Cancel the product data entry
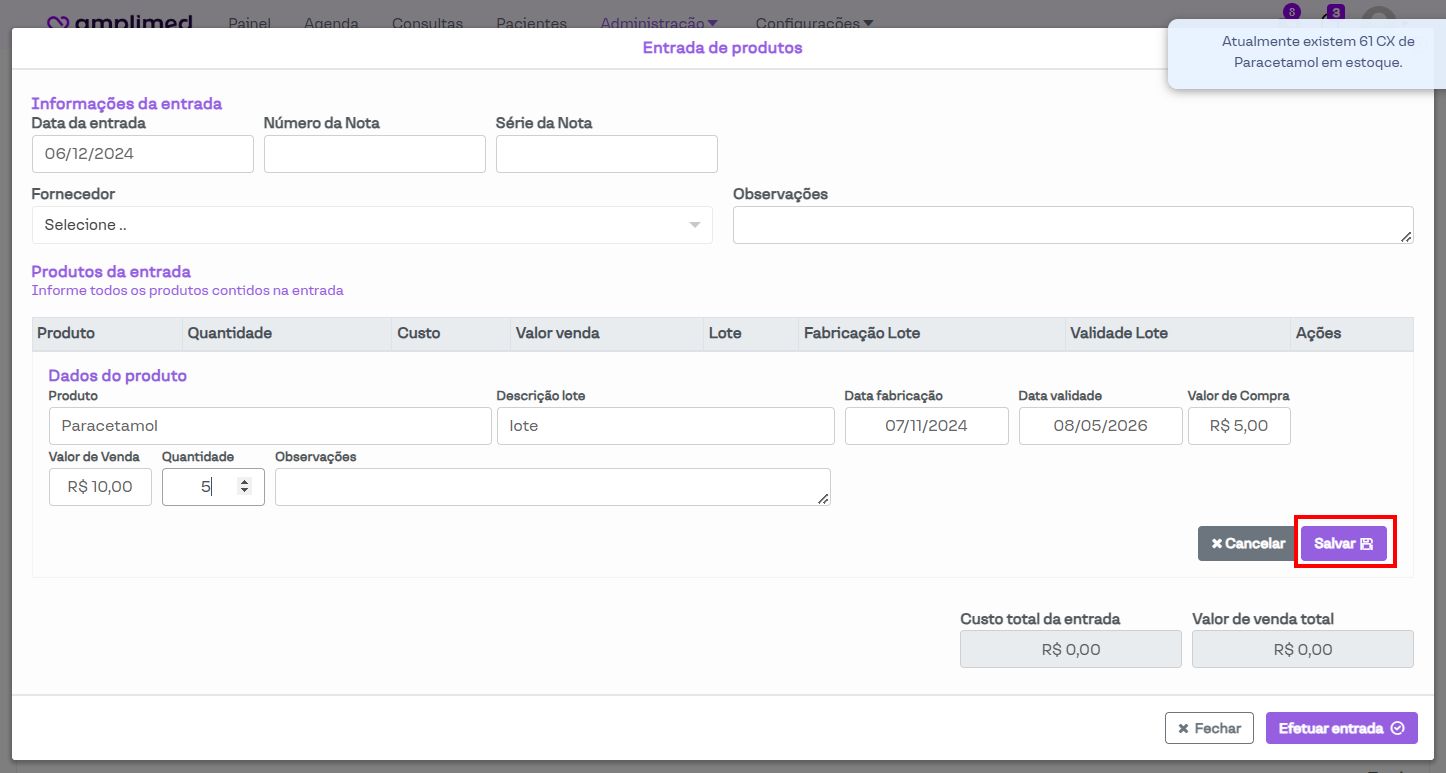Viewport: 1446px width, 773px height. pos(1247,544)
